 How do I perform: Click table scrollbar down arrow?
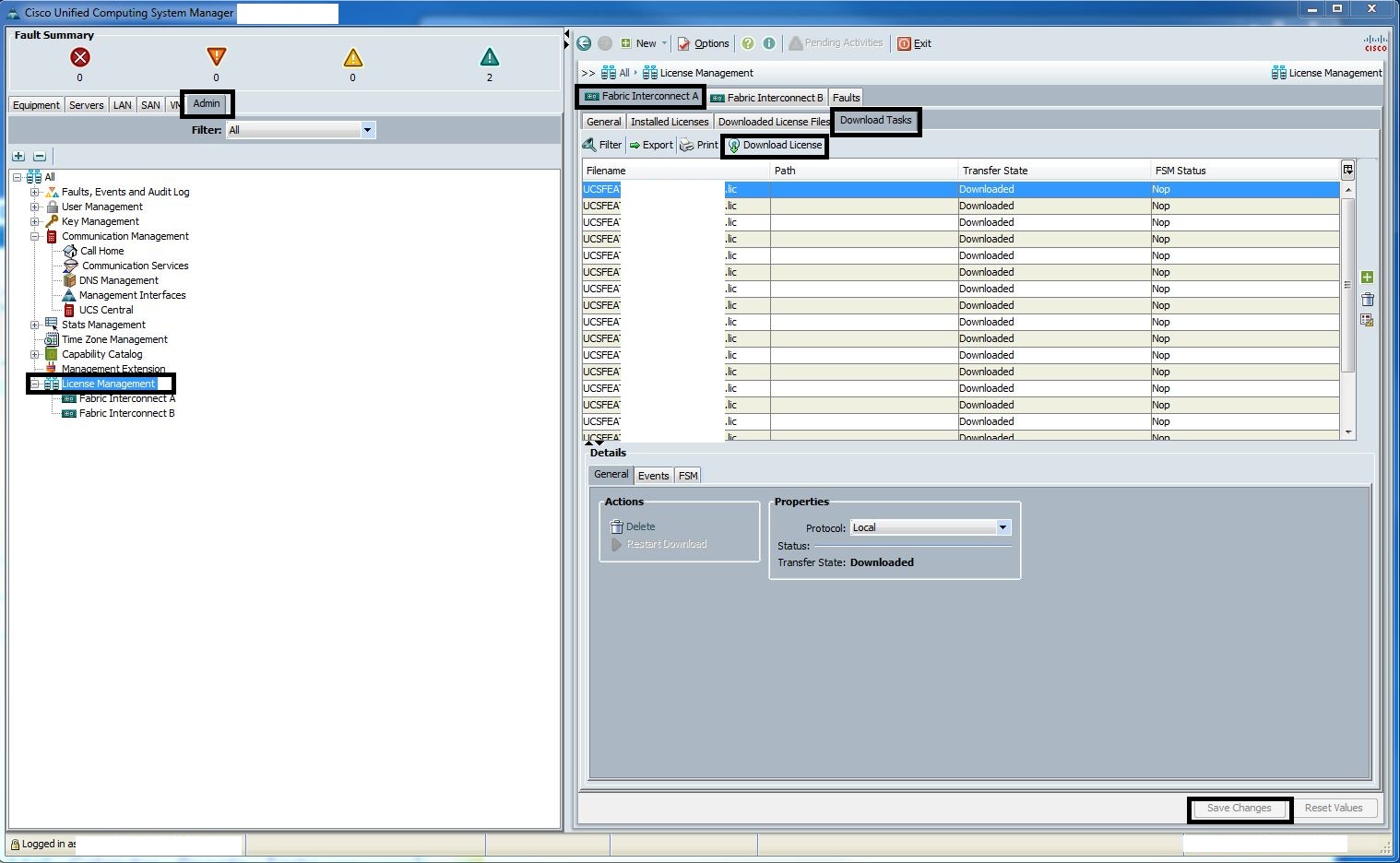click(1347, 432)
